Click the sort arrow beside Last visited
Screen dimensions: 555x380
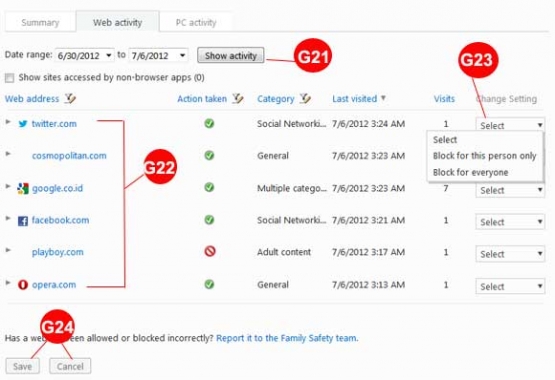coord(383,98)
